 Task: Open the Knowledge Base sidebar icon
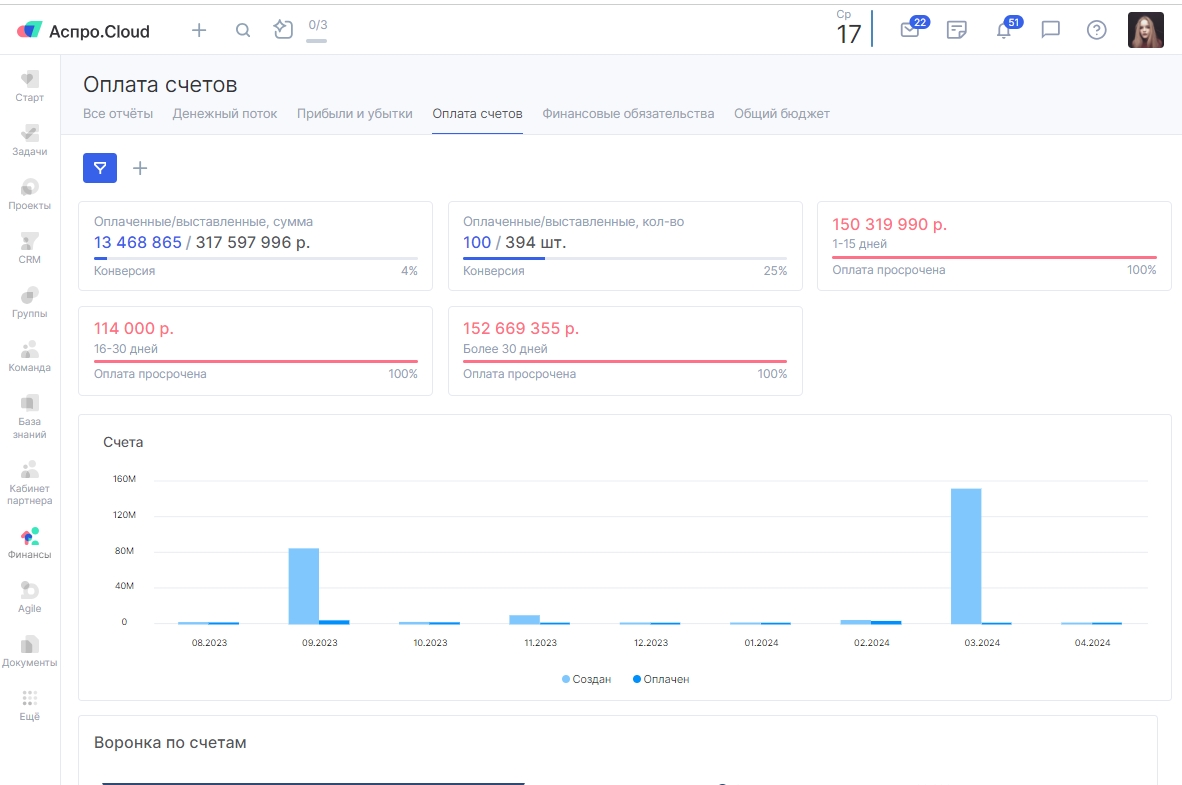[x=30, y=410]
